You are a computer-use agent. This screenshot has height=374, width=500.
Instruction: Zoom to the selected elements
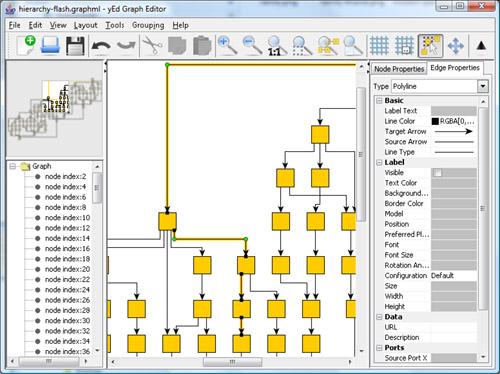click(328, 46)
